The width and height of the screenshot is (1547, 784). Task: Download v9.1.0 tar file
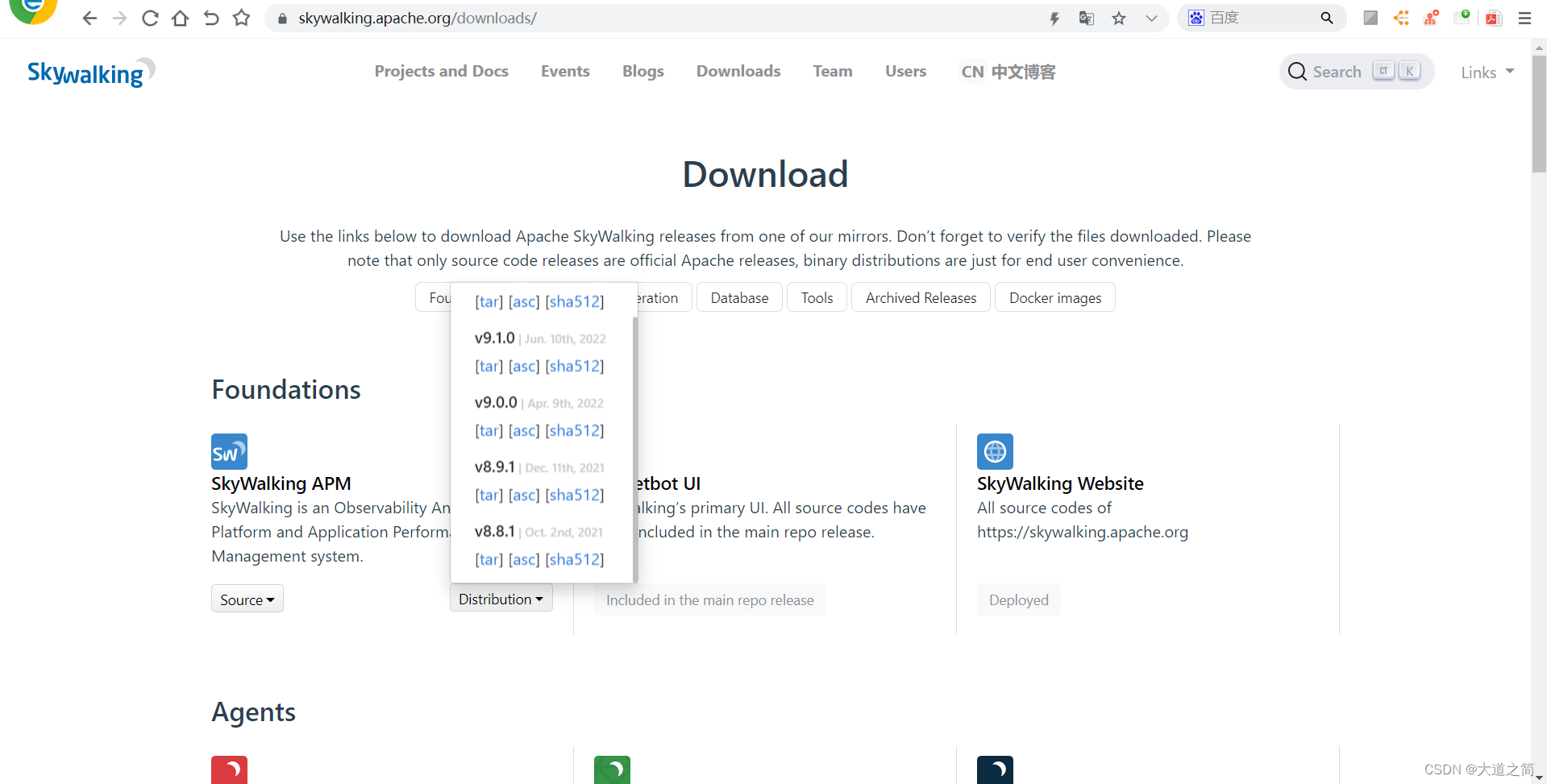tap(489, 366)
